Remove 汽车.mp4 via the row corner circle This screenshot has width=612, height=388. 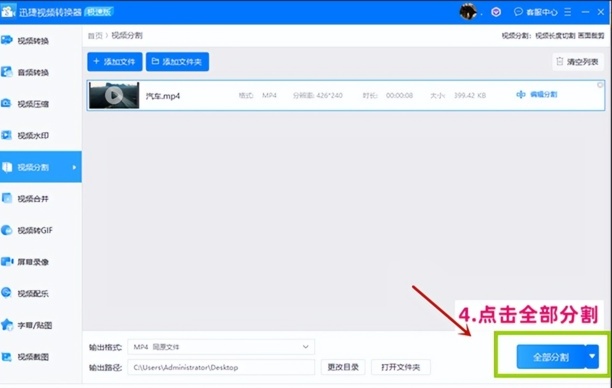point(600,85)
